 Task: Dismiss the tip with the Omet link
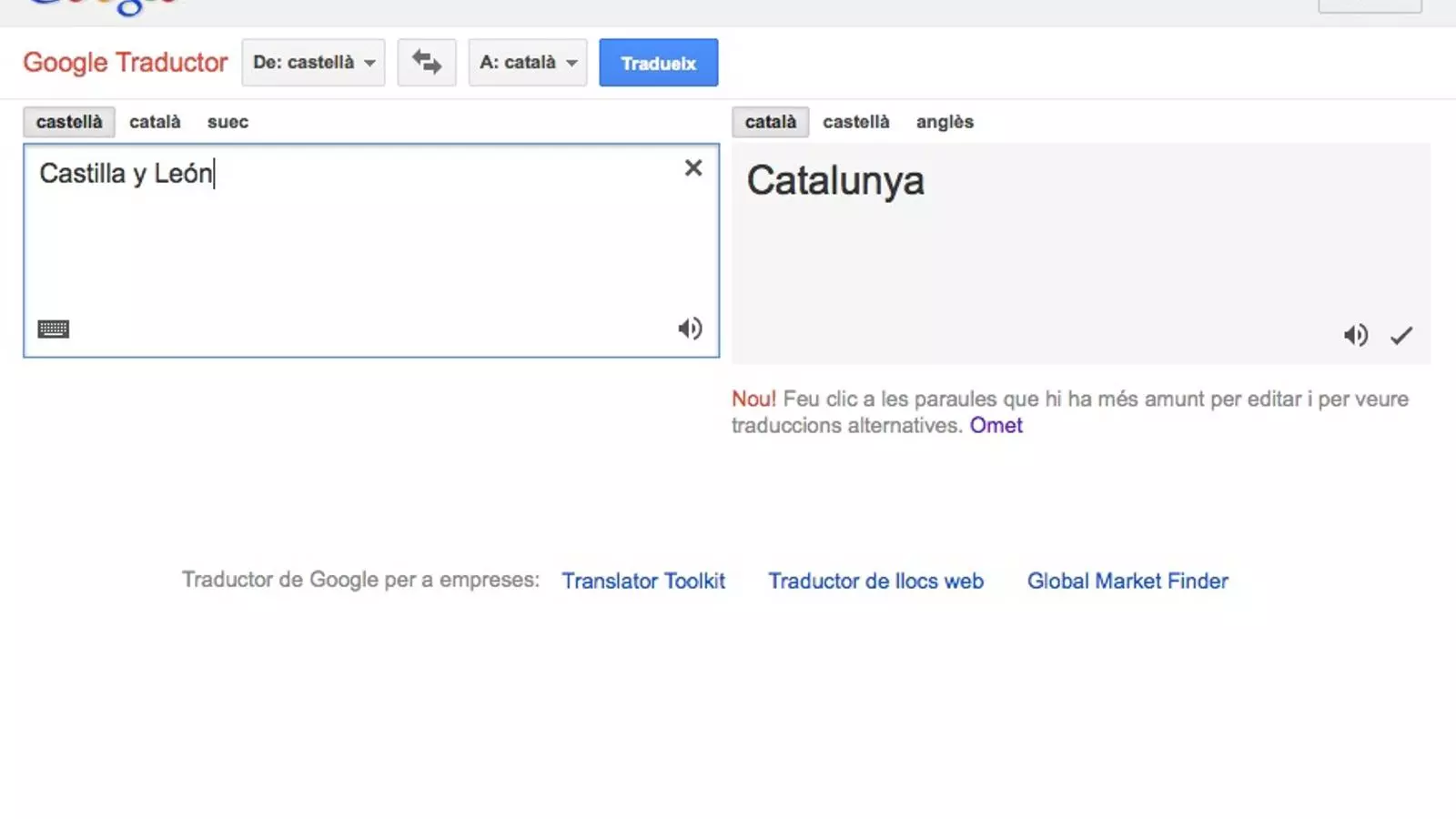click(996, 425)
